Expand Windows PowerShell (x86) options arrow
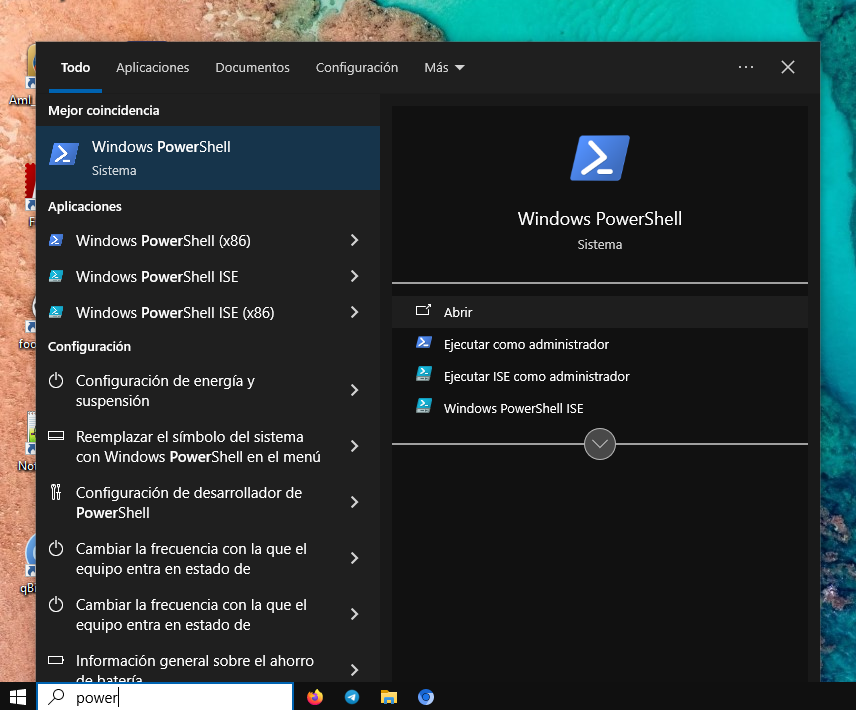The width and height of the screenshot is (856, 710). pyautogui.click(x=354, y=240)
